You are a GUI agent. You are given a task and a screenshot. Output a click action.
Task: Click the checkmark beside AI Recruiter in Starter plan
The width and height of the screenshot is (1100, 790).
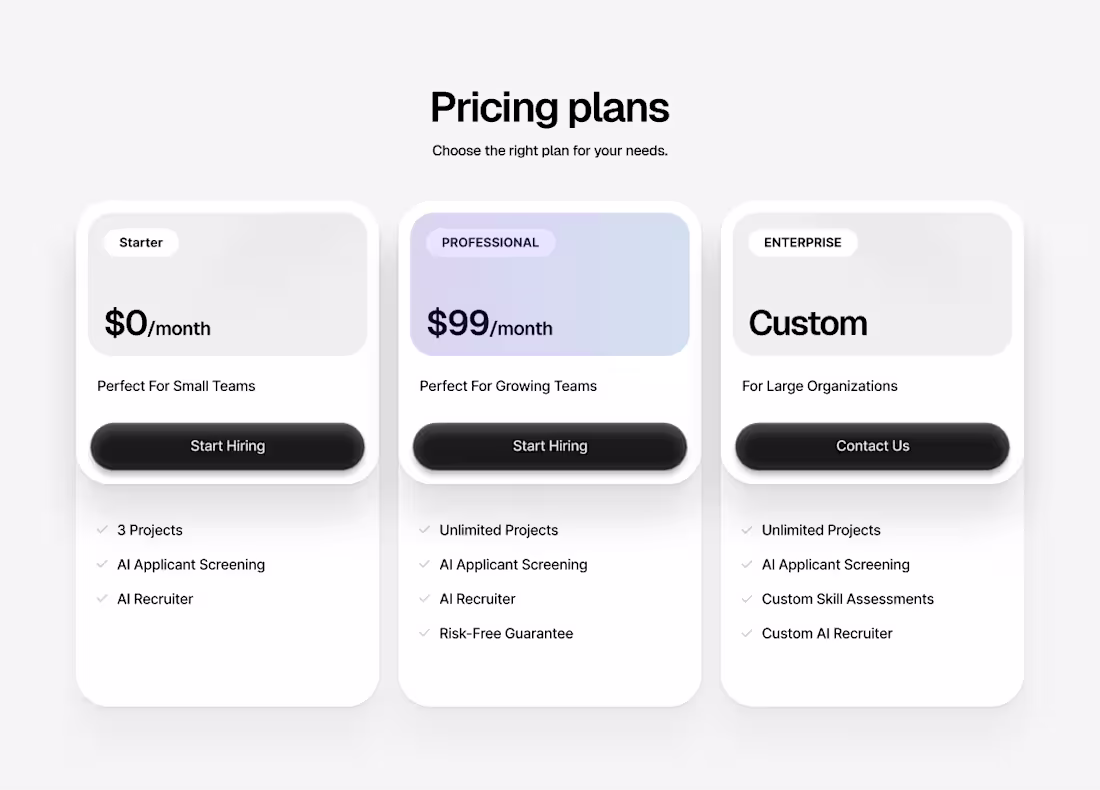point(102,598)
